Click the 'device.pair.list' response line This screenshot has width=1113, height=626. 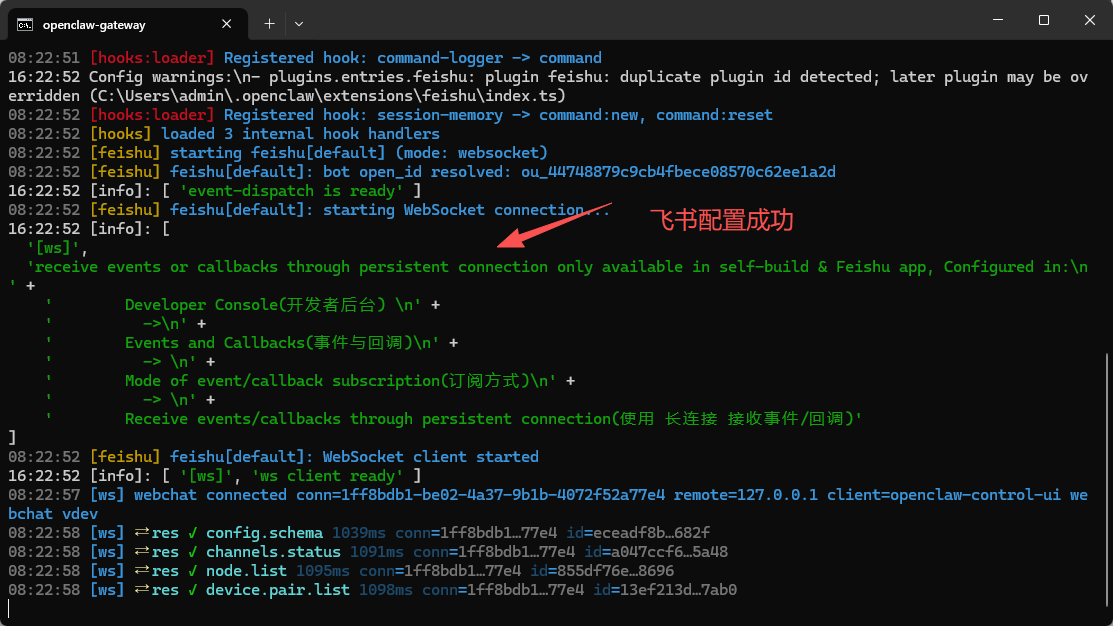[373, 591]
